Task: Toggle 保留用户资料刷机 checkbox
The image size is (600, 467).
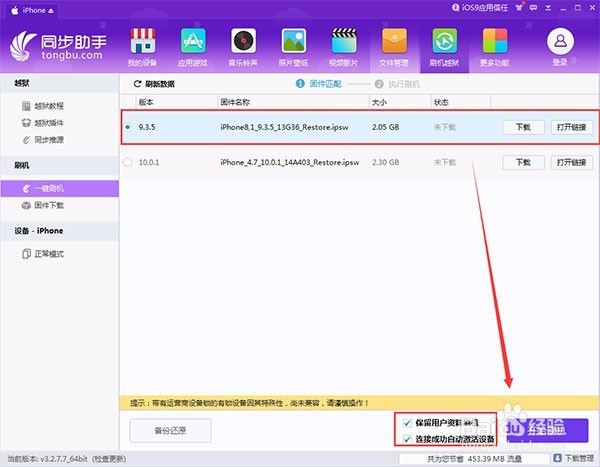Action: click(x=407, y=423)
